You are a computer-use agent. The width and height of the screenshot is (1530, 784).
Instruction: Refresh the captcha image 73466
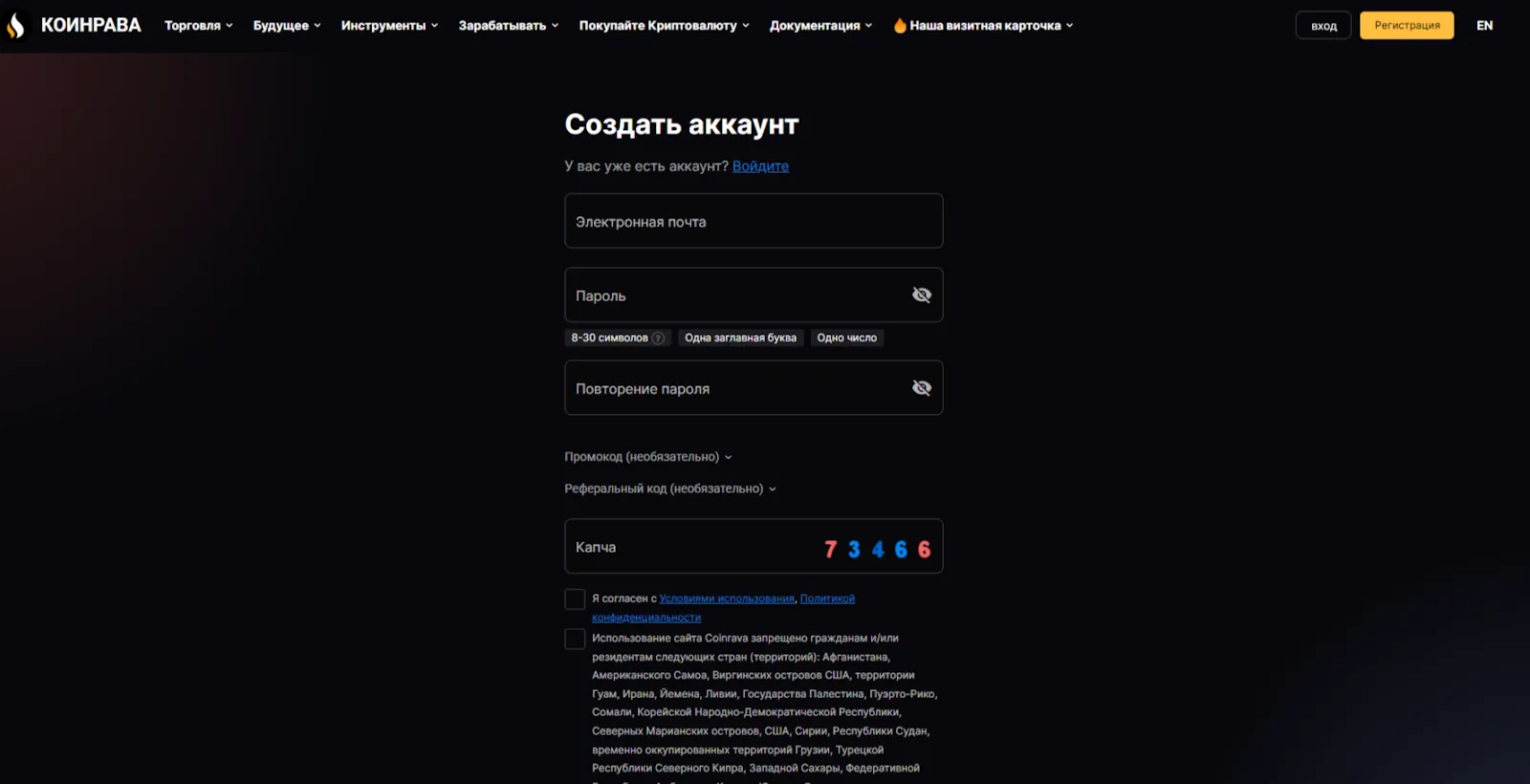(877, 549)
